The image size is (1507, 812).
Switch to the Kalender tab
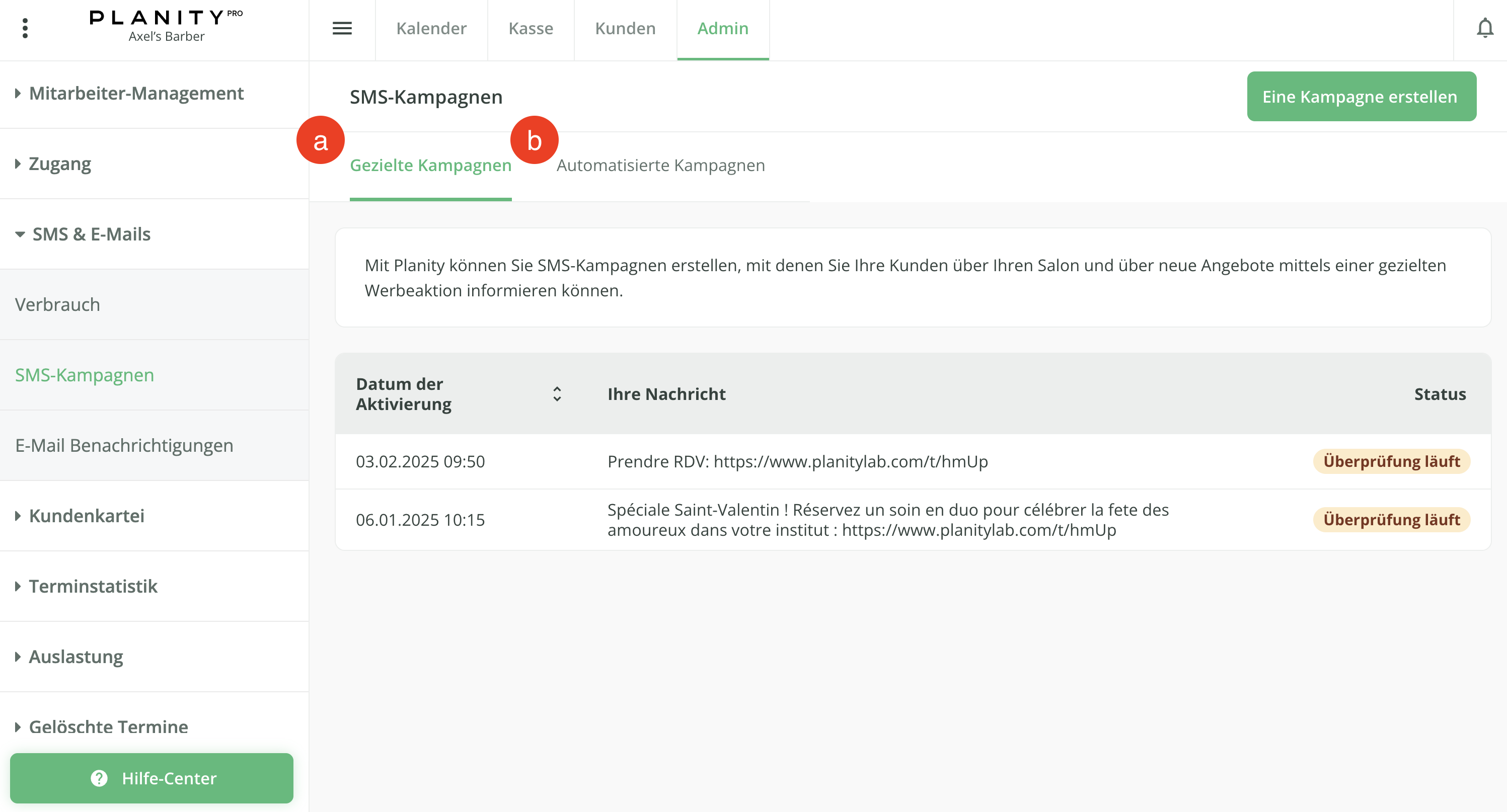(430, 28)
